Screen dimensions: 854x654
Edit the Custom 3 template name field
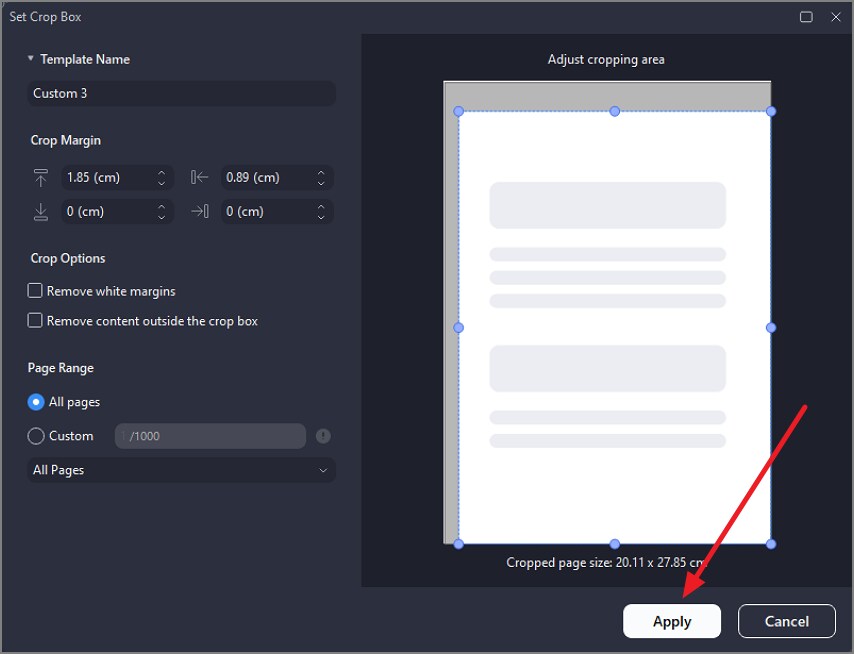180,93
